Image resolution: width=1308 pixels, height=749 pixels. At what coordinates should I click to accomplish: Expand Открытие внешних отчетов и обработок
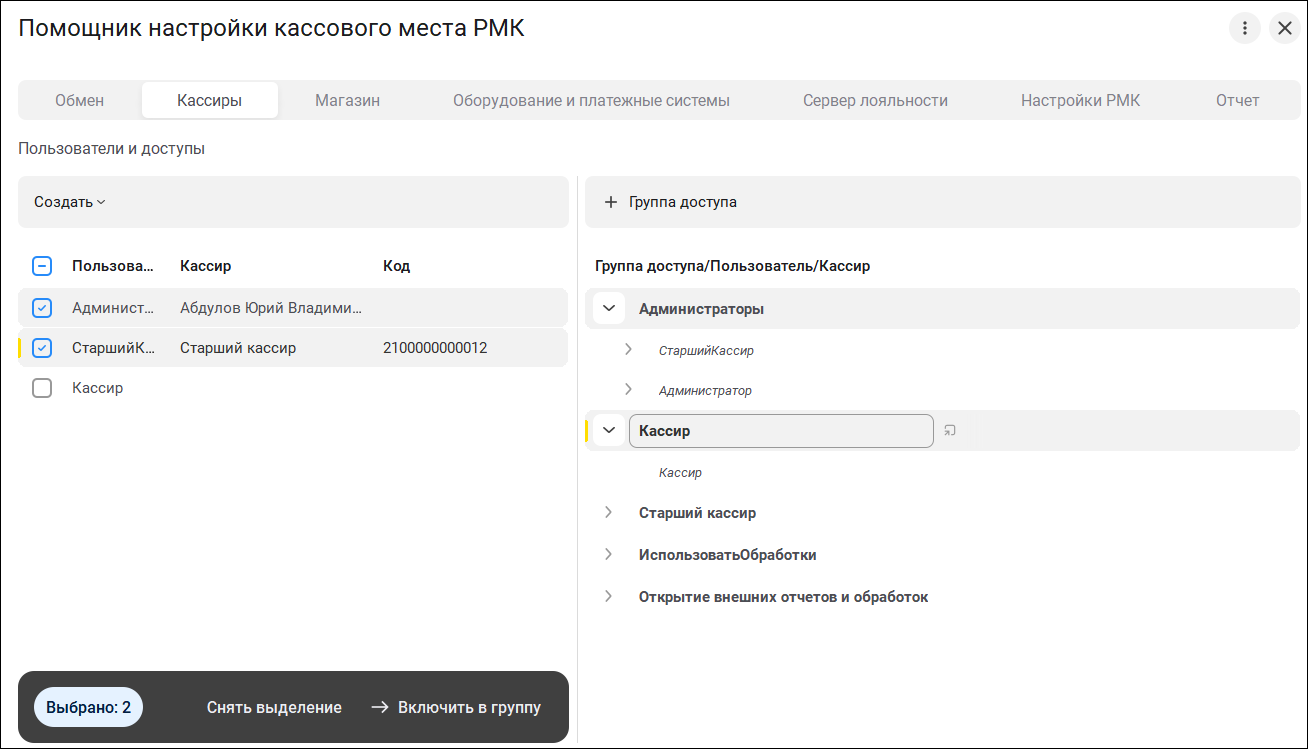608,597
